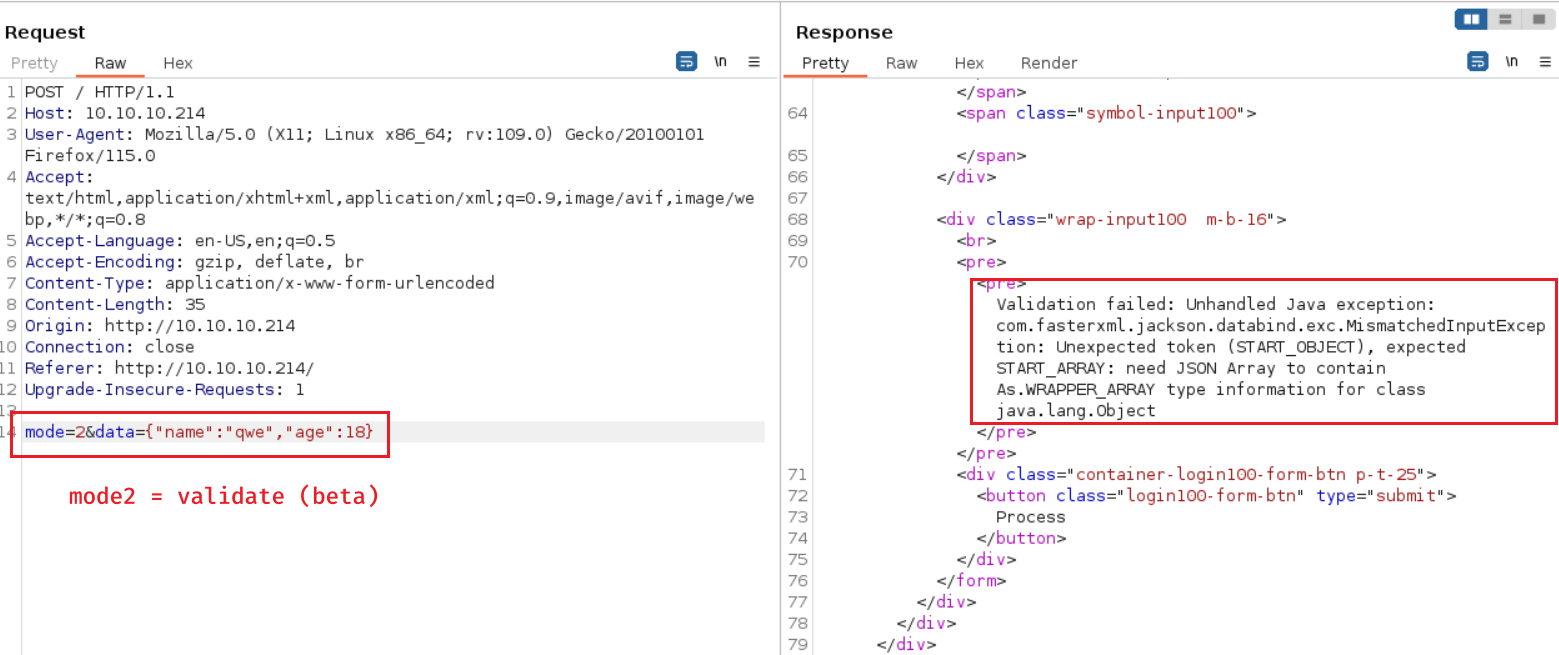Viewport: 1559px width, 655px height.
Task: Select side-by-side split layout icon
Action: [x=1471, y=19]
